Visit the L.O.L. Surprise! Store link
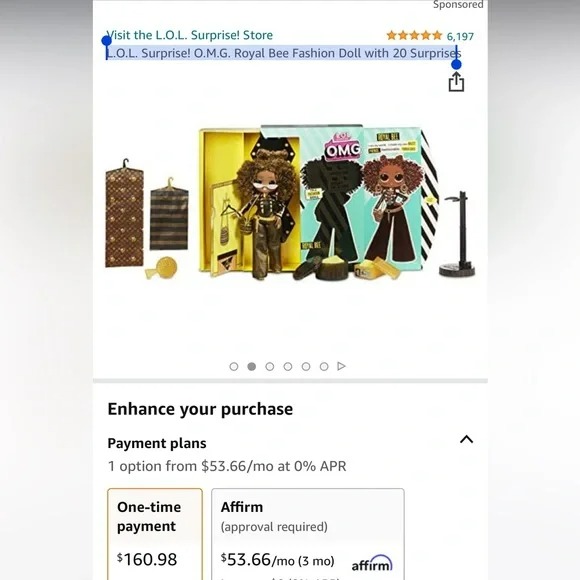This screenshot has height=580, width=580. point(190,35)
